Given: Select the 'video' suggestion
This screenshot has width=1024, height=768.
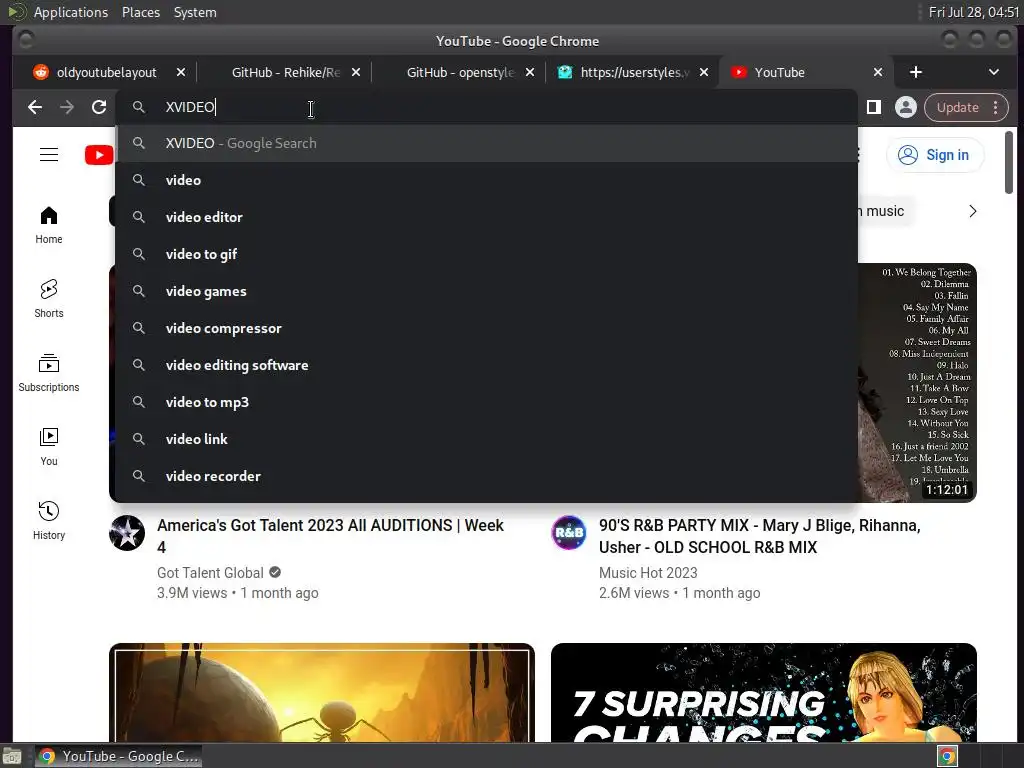Looking at the screenshot, I should (487, 180).
